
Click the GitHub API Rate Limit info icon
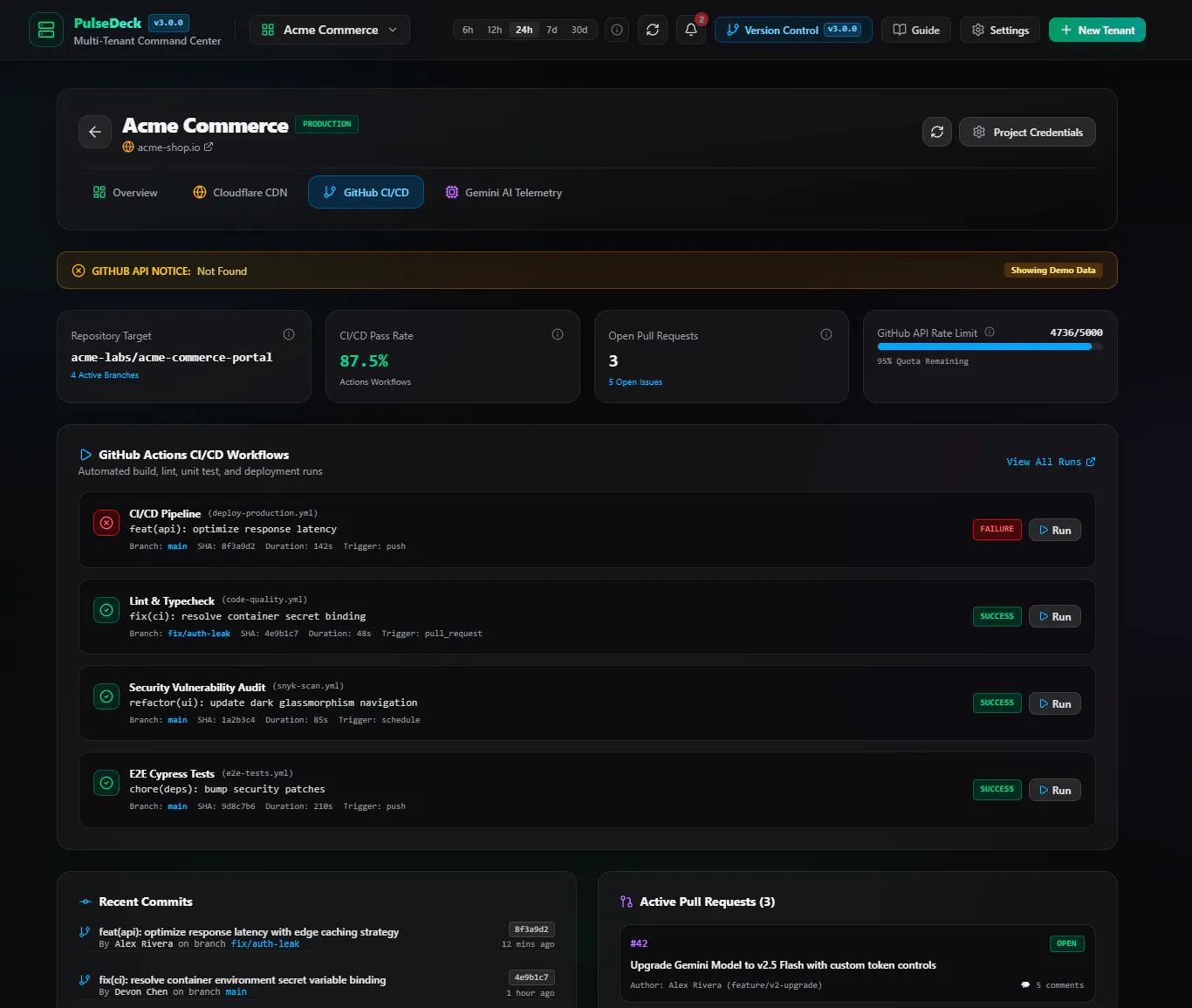[990, 332]
